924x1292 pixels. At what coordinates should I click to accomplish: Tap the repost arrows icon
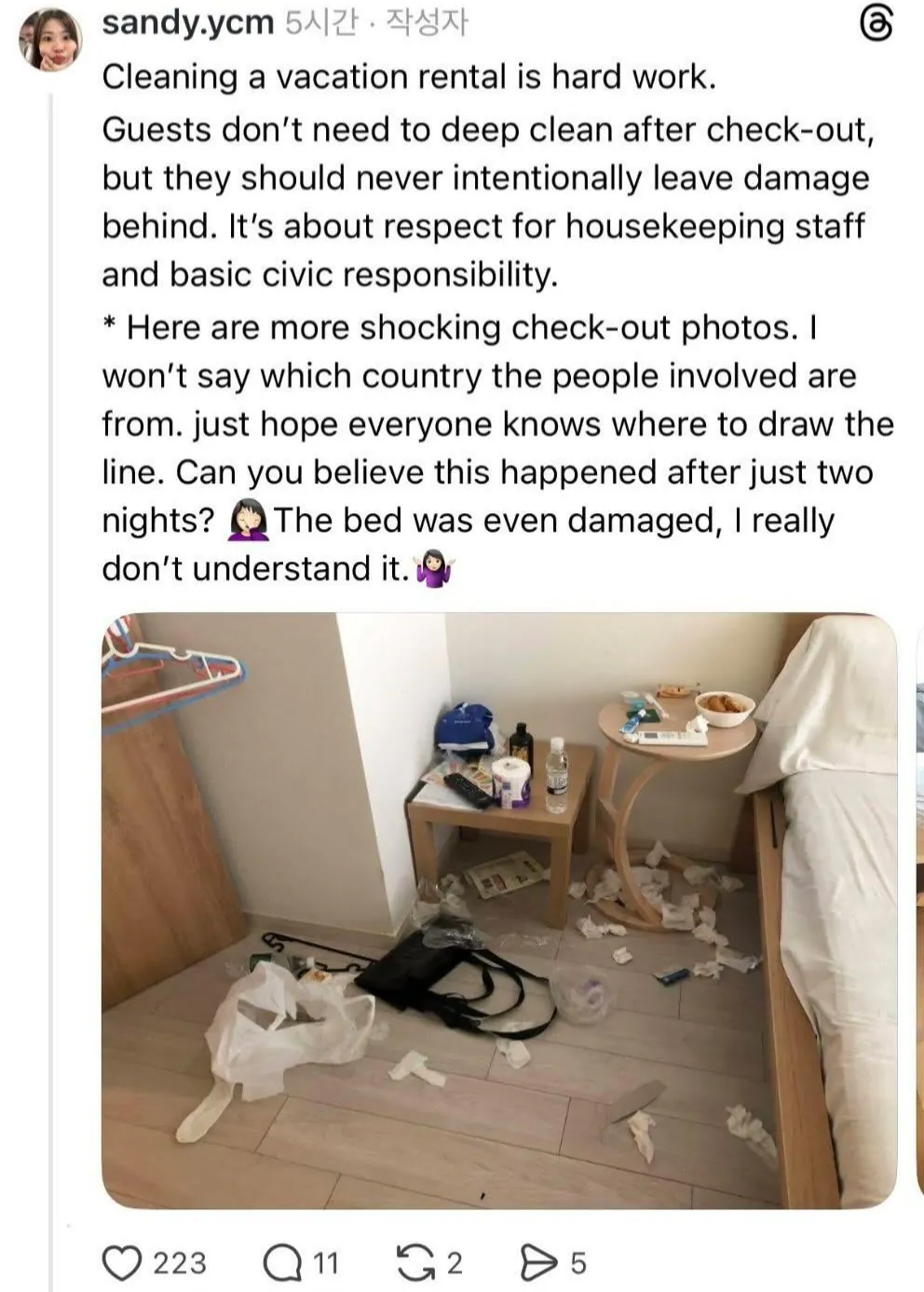tap(414, 1263)
